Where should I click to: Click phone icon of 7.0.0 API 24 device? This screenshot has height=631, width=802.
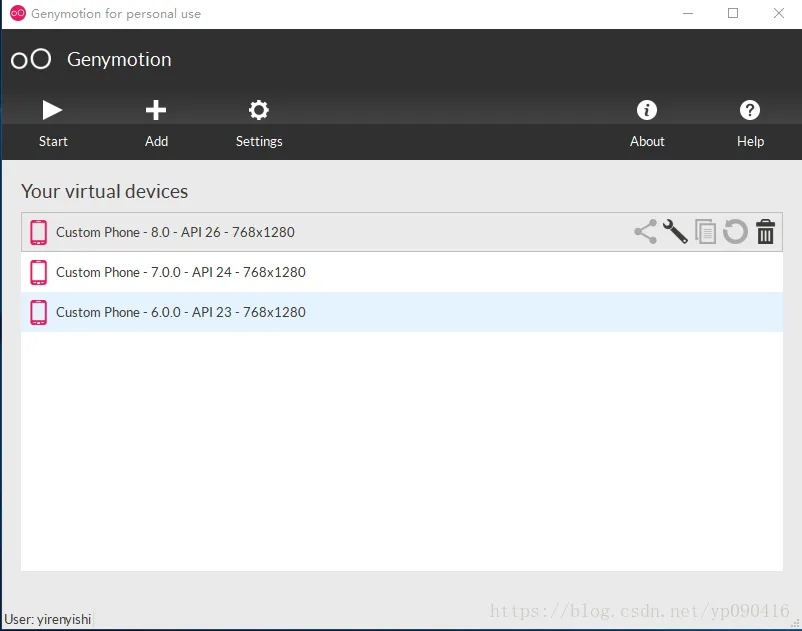point(38,272)
